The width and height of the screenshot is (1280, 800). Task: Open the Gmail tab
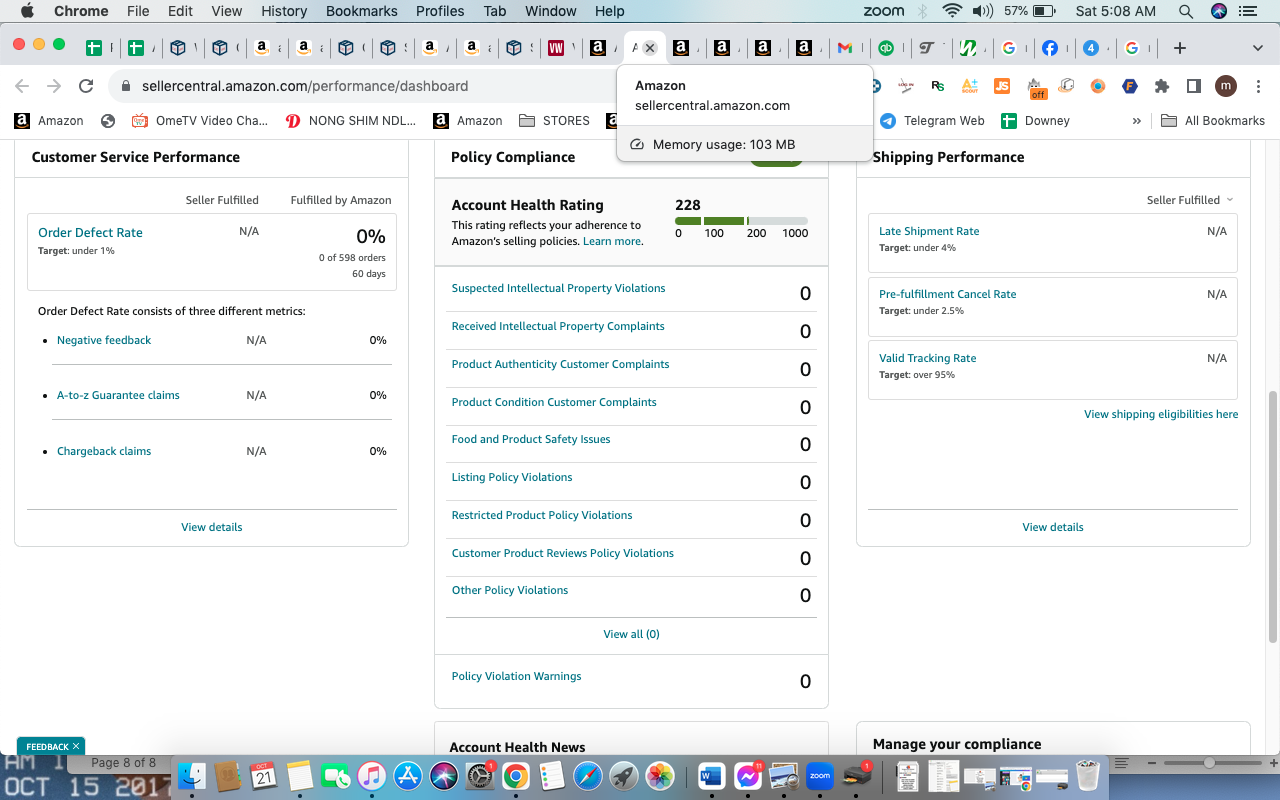845,47
